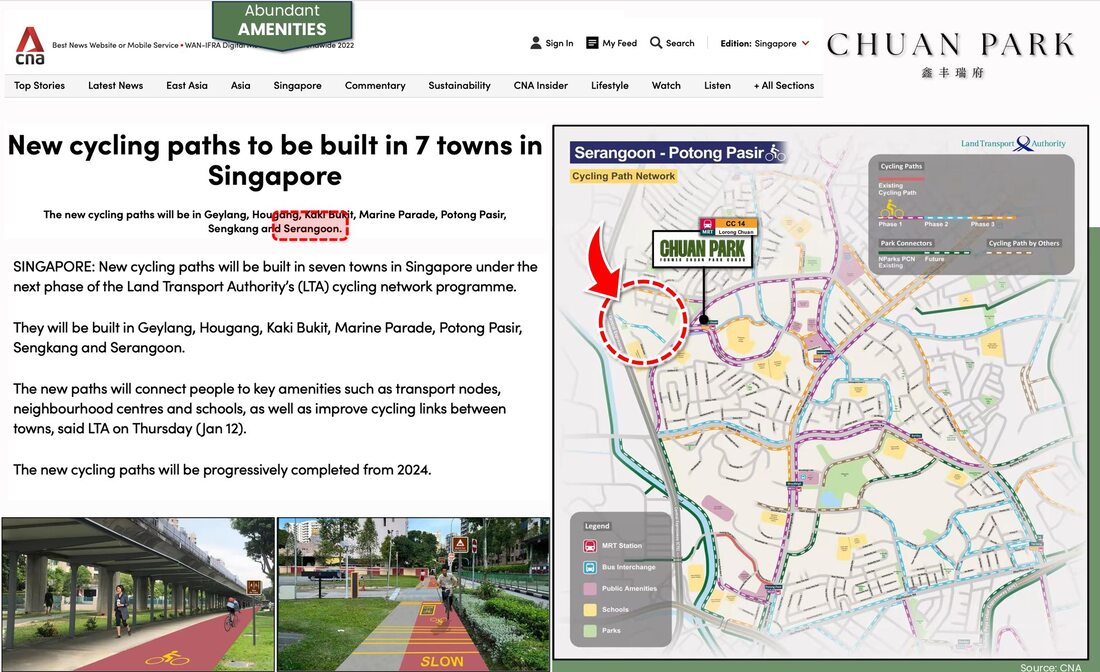1100x672 pixels.
Task: Open the My Feed icon
Action: click(x=592, y=43)
